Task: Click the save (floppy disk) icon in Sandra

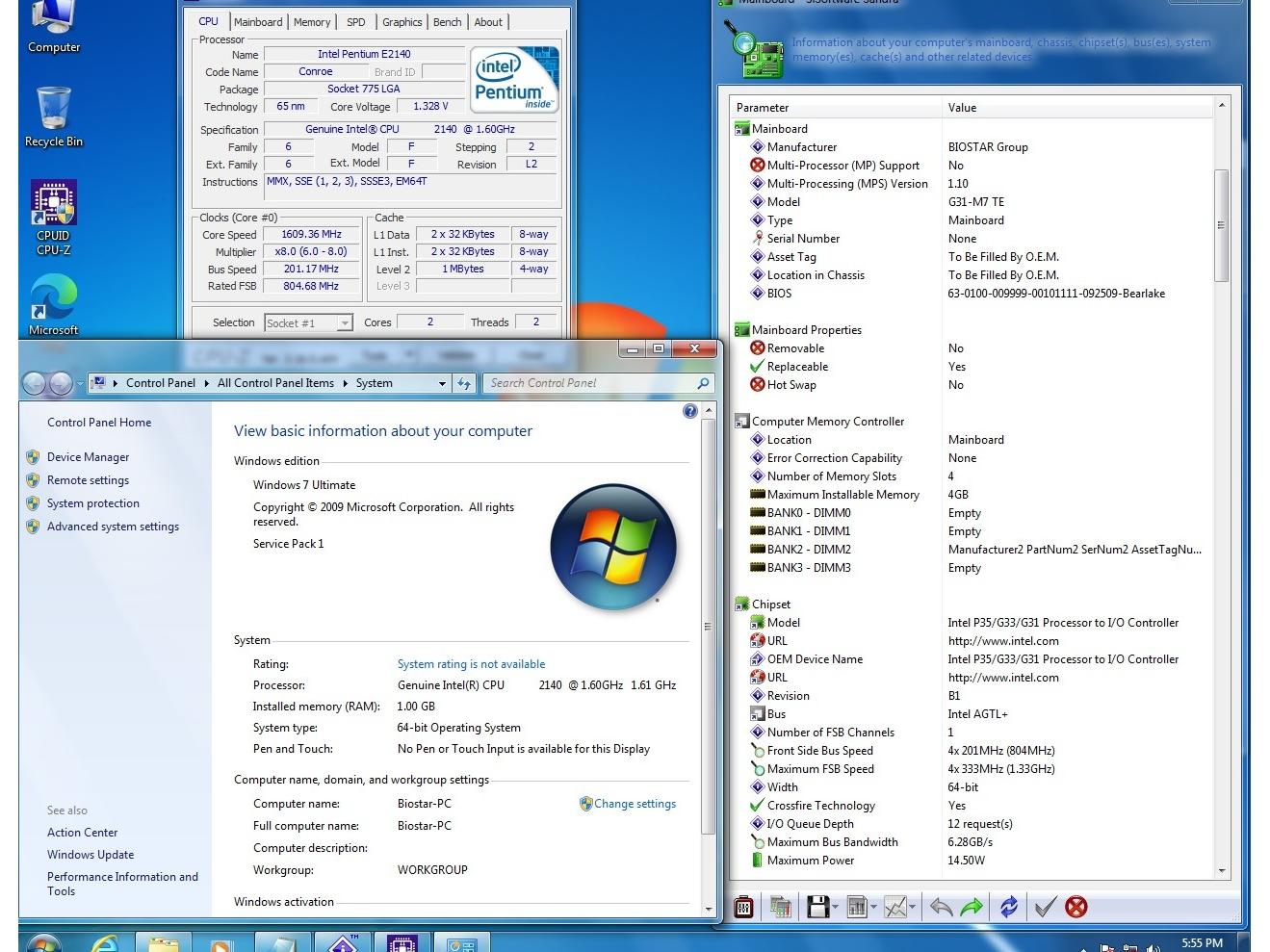Action: coord(818,907)
